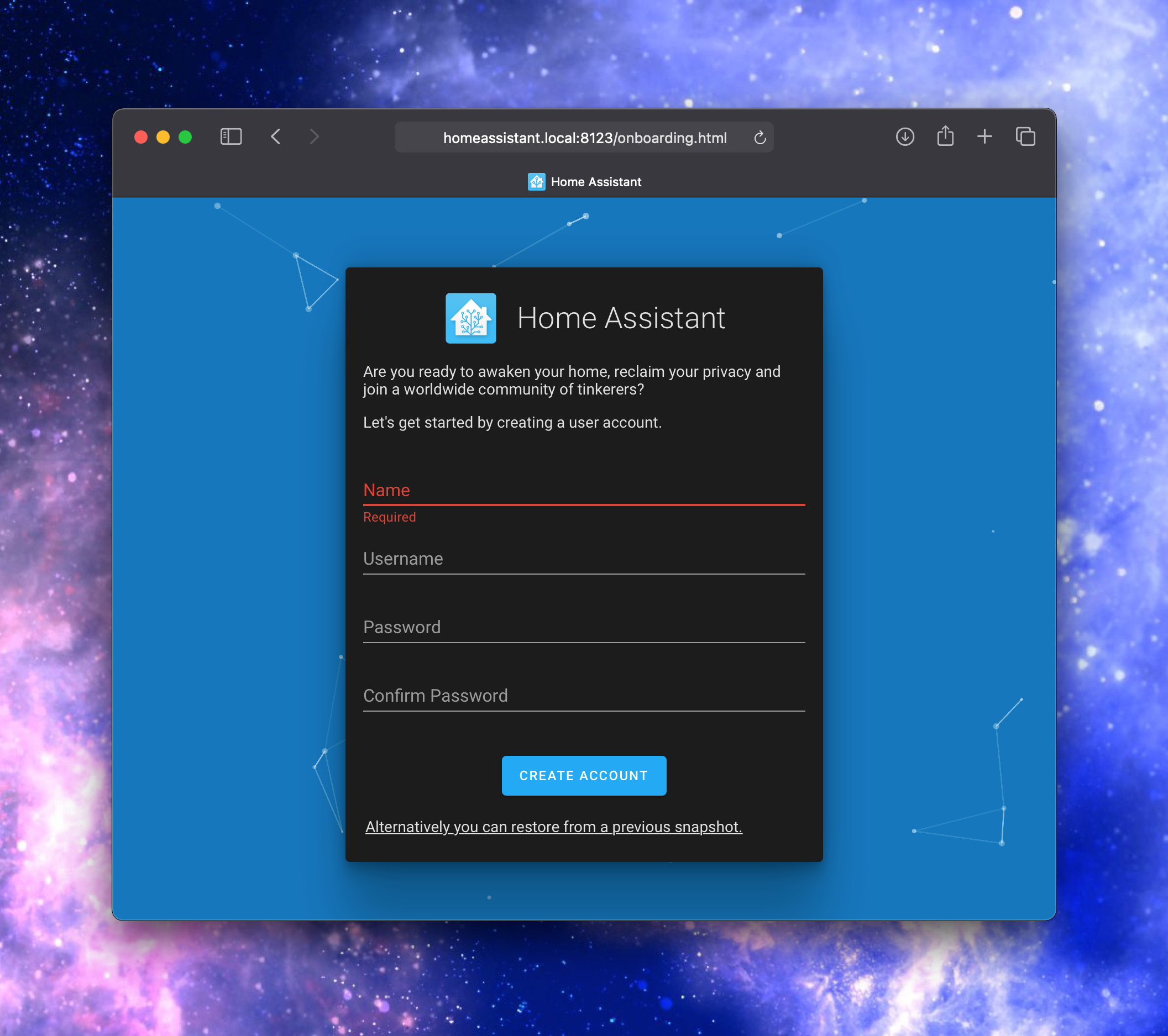Viewport: 1168px width, 1036px height.
Task: Click the browser back arrow icon
Action: (x=277, y=138)
